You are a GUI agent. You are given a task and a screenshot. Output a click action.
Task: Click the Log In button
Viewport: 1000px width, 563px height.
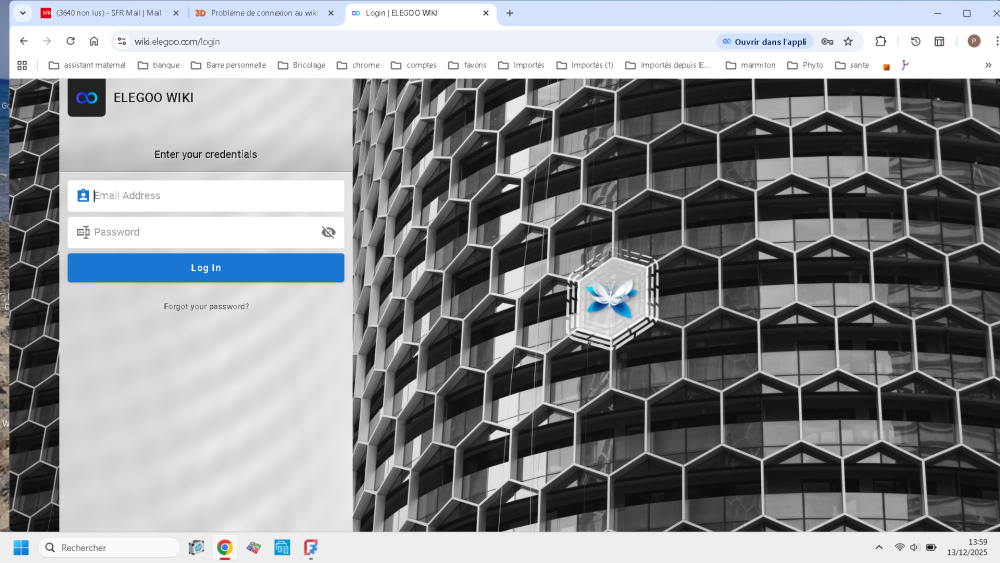pos(206,268)
